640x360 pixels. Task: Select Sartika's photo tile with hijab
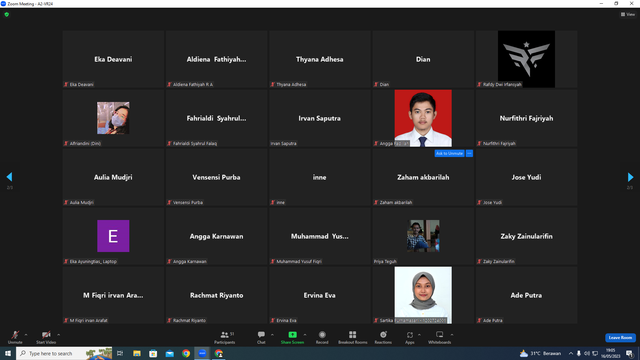click(x=423, y=295)
